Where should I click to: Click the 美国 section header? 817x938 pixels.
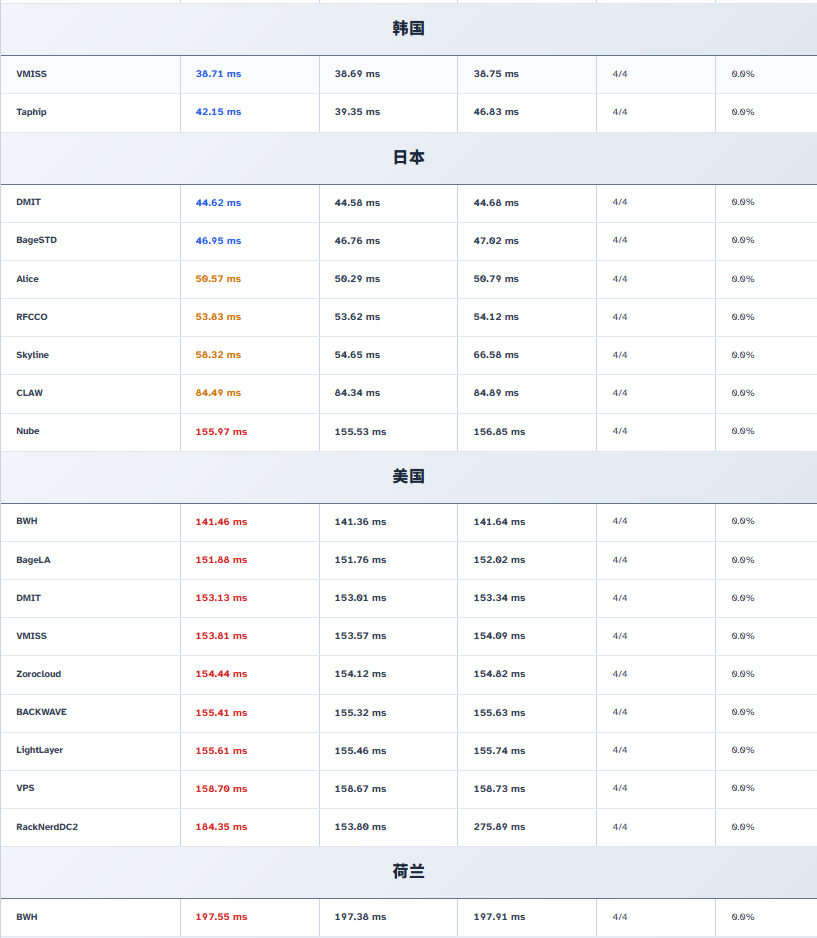(408, 477)
